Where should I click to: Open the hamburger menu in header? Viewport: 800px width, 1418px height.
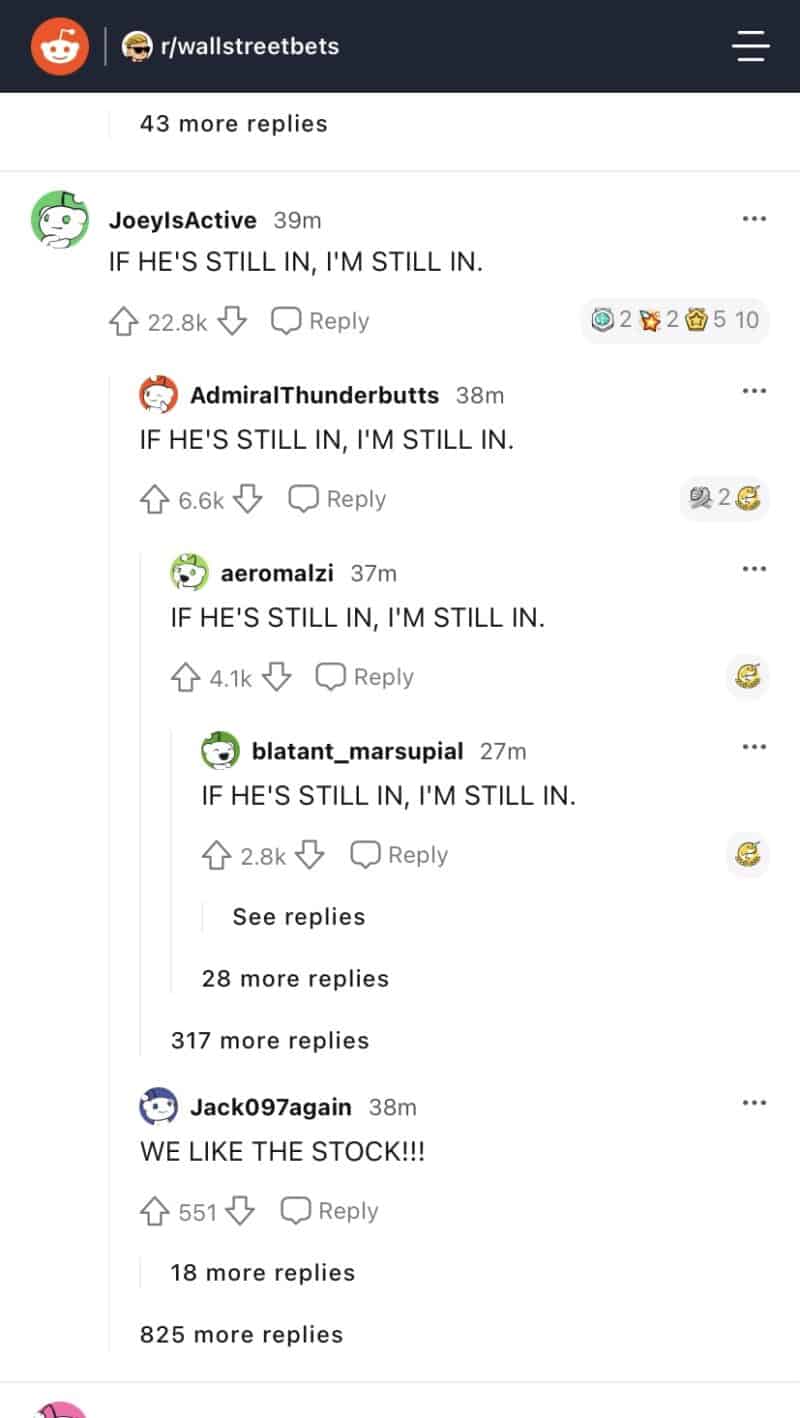click(x=750, y=46)
